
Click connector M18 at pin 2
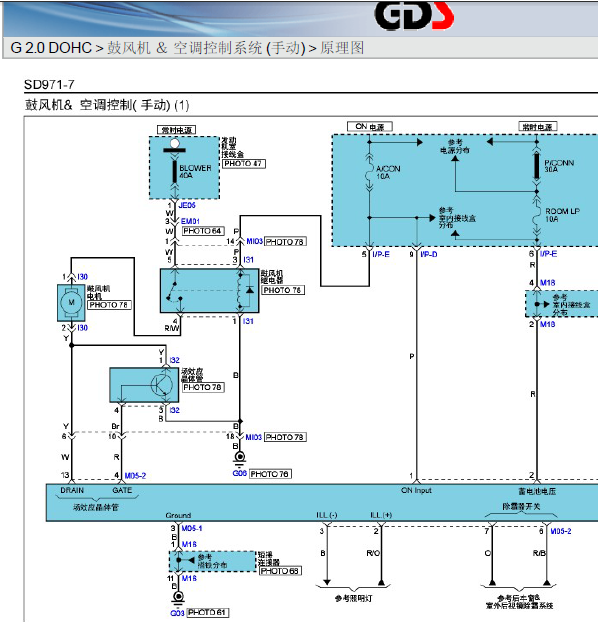pos(547,324)
